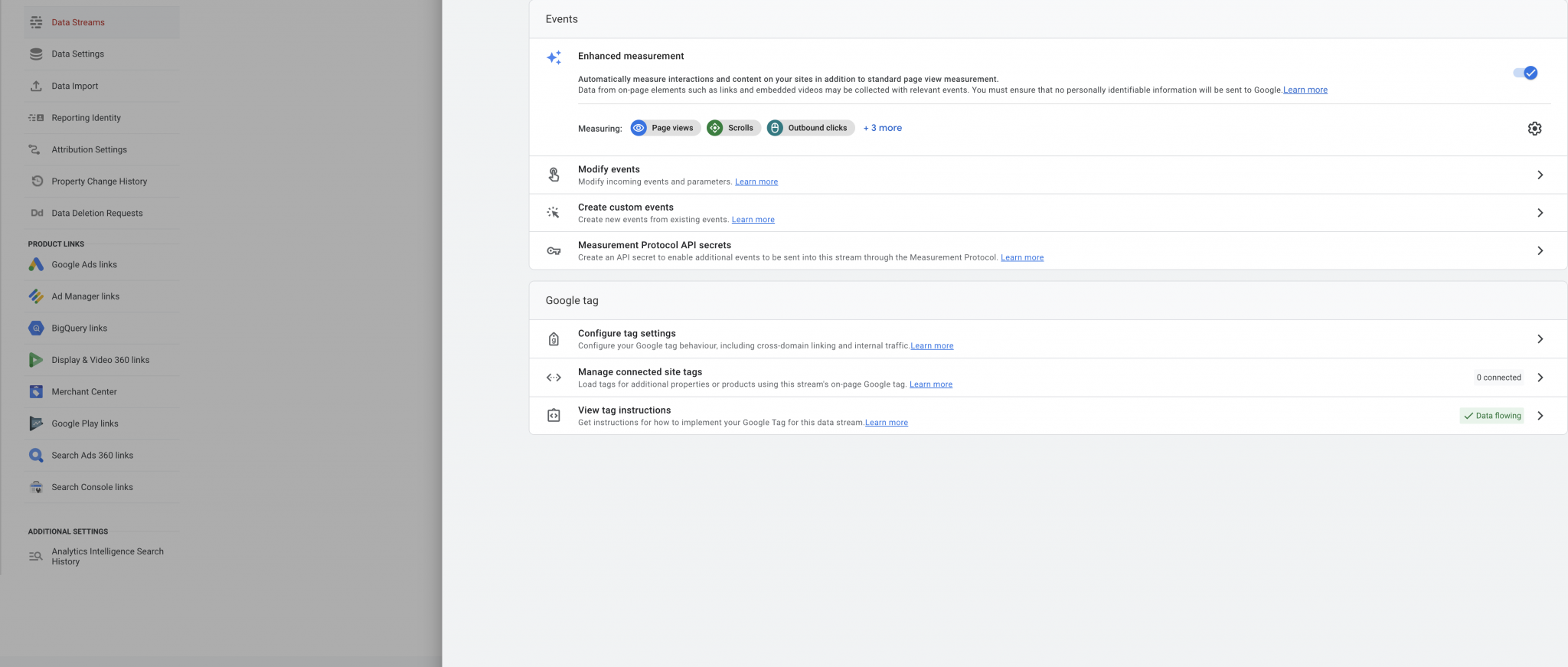Click the Display & Video 360 icon
This screenshot has width=1568, height=667.
(36, 360)
